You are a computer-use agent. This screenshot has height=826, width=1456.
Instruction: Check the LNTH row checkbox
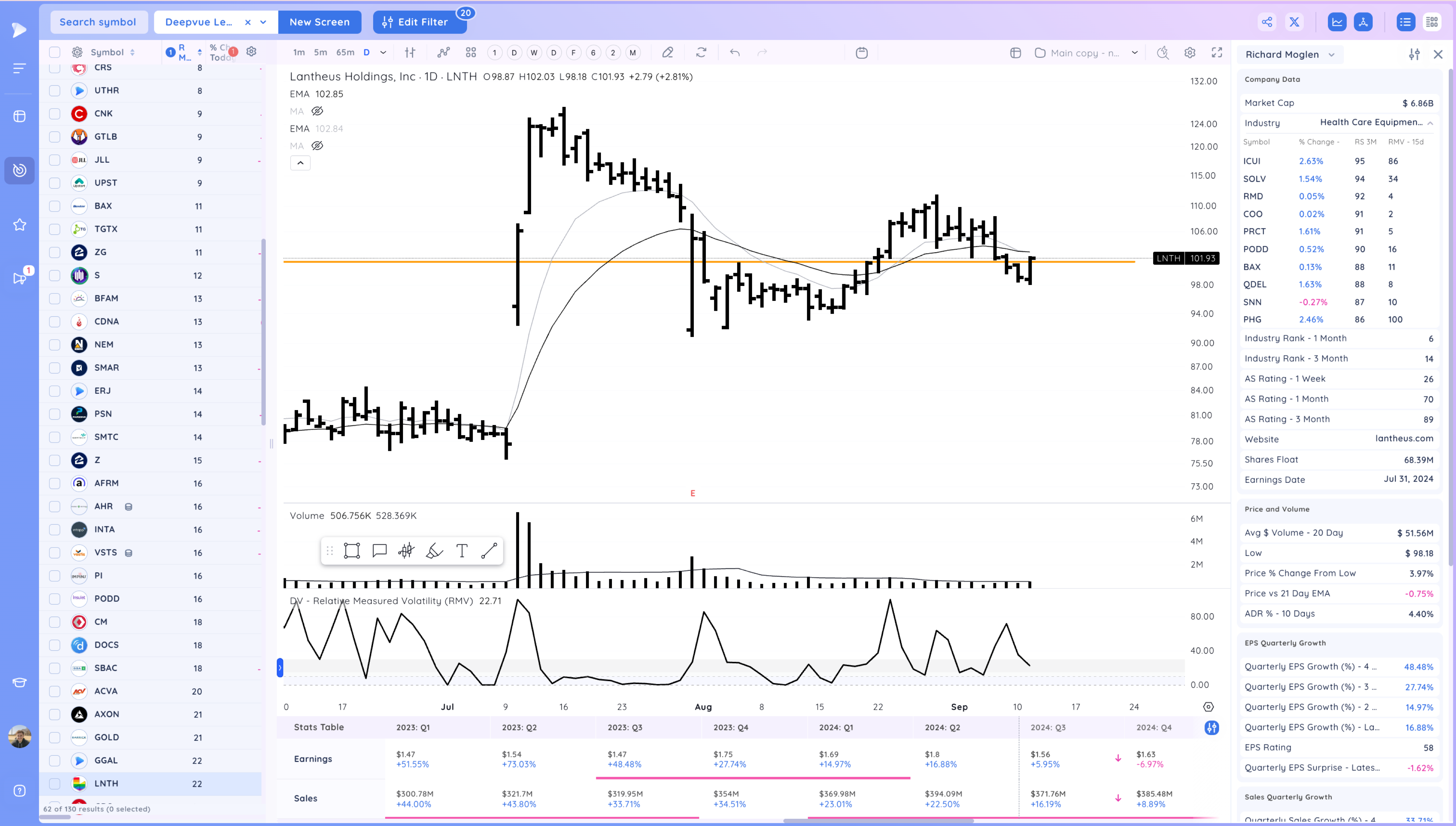pos(55,783)
